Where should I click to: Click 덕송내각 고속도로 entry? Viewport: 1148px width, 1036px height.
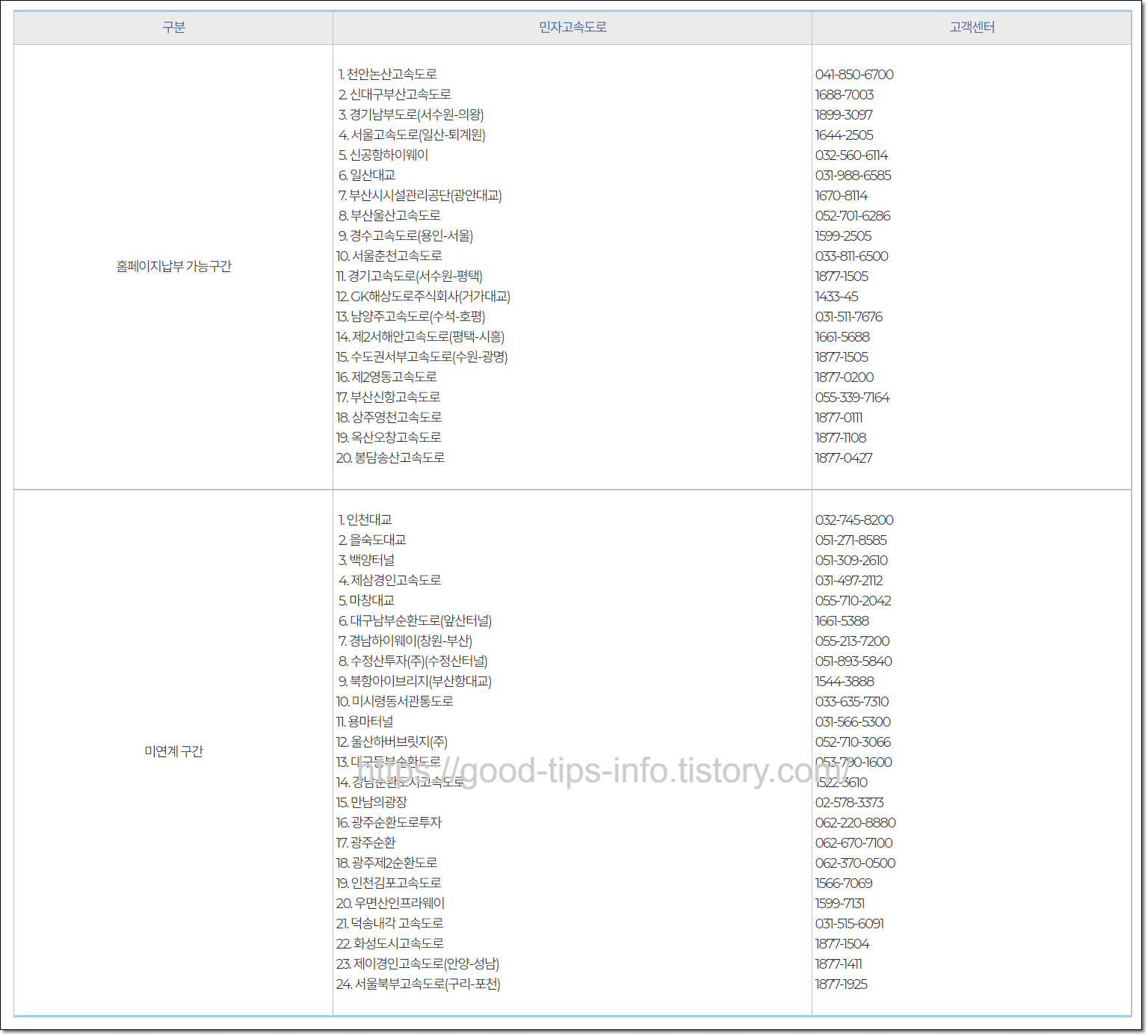point(389,923)
